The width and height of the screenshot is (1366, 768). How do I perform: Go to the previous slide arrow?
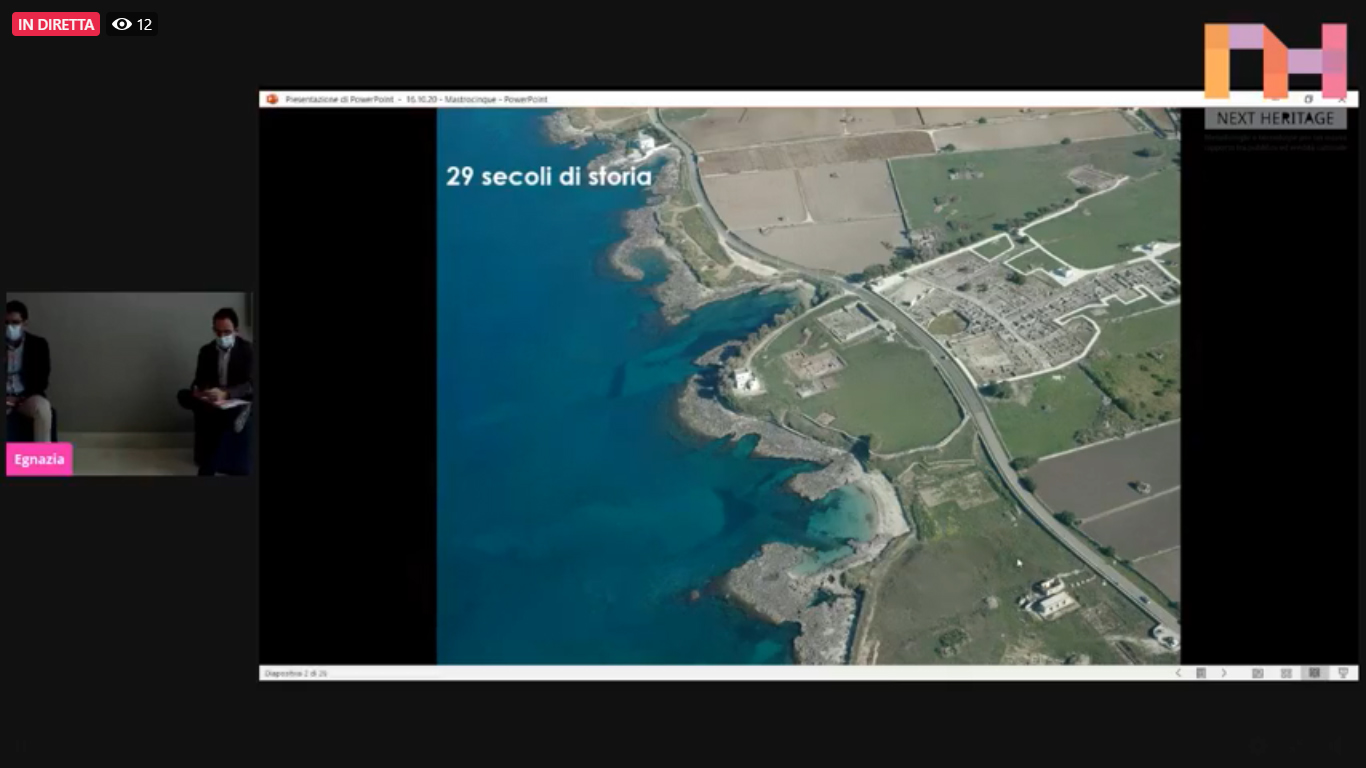coord(1178,673)
